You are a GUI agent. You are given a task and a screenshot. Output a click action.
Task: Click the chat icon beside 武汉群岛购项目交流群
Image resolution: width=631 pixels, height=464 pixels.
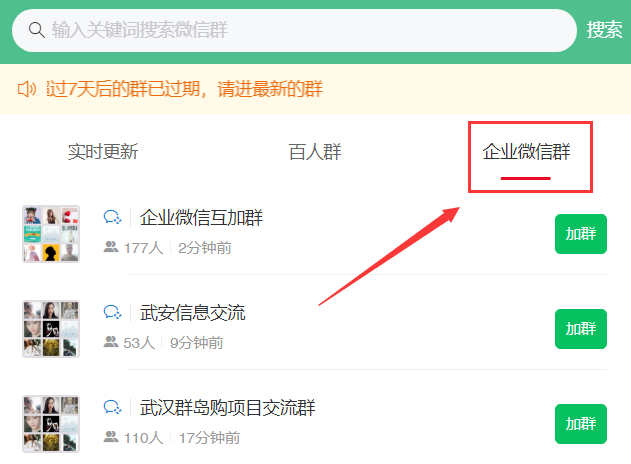tap(112, 407)
